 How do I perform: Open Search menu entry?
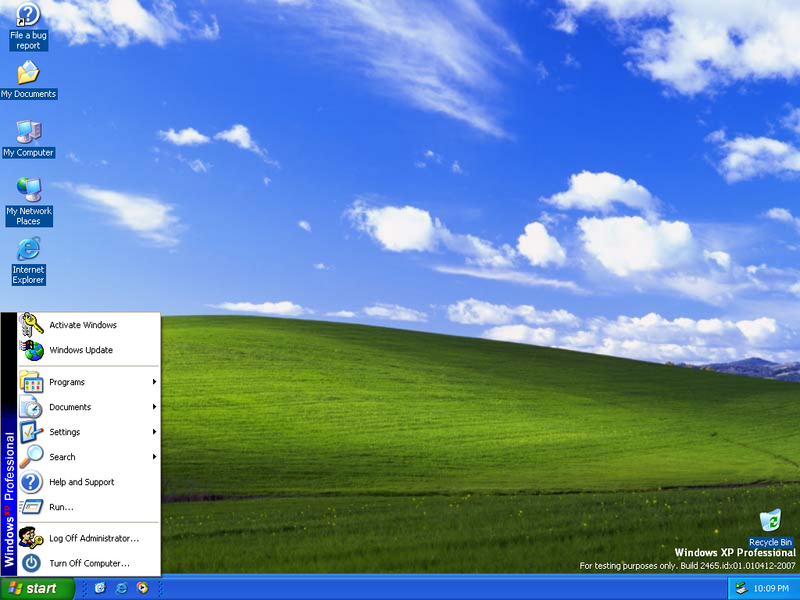click(x=89, y=457)
